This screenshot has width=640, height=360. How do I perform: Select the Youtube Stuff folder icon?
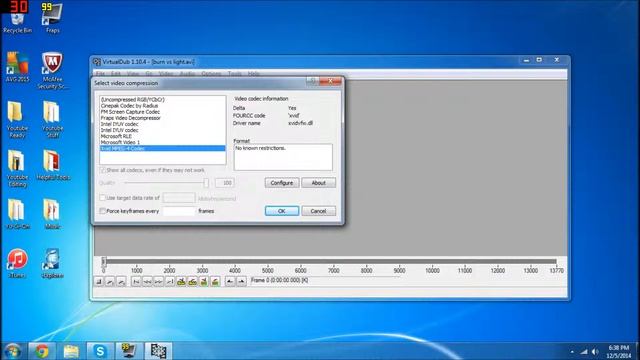click(x=52, y=120)
